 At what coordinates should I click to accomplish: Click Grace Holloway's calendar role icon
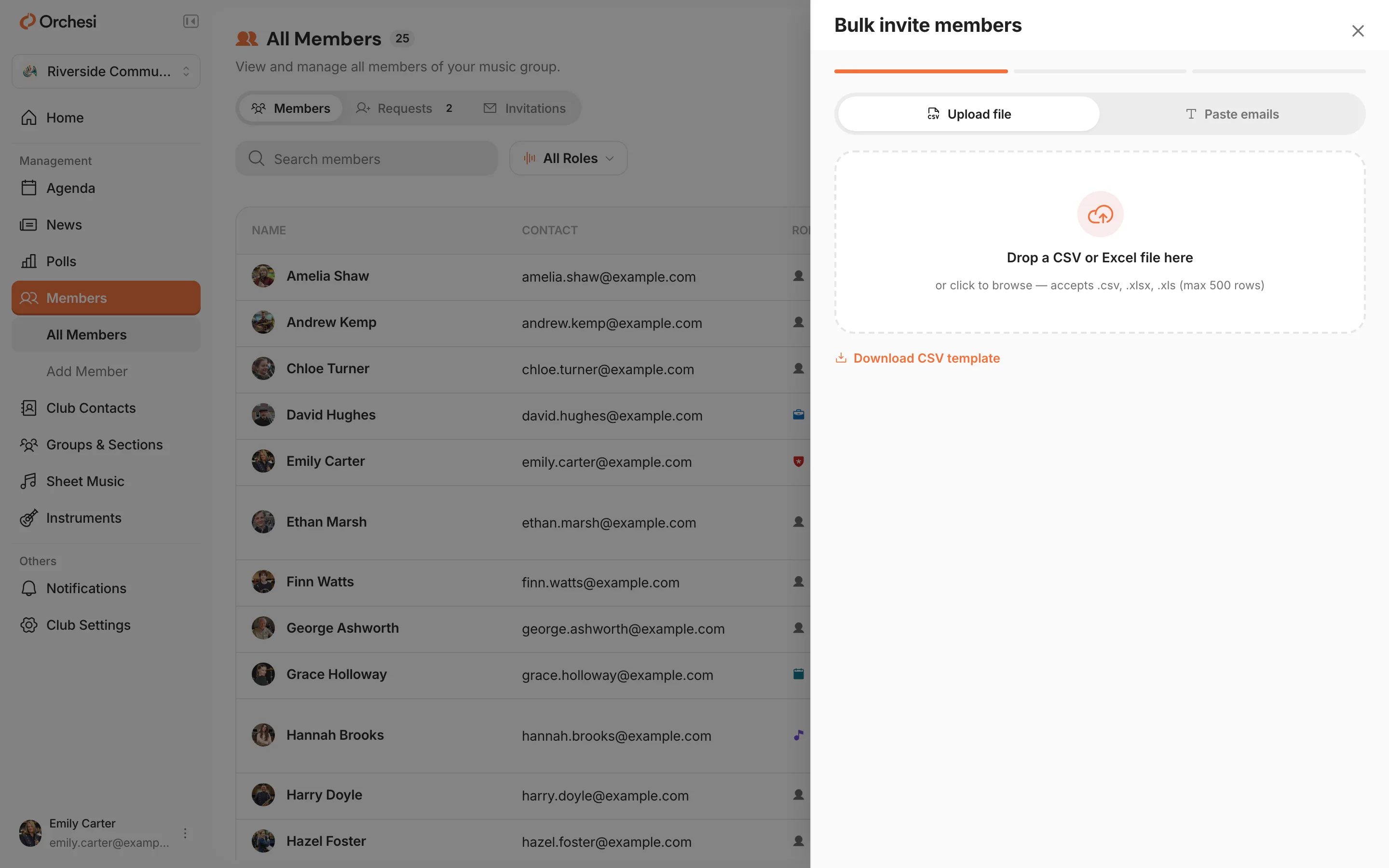pyautogui.click(x=798, y=675)
